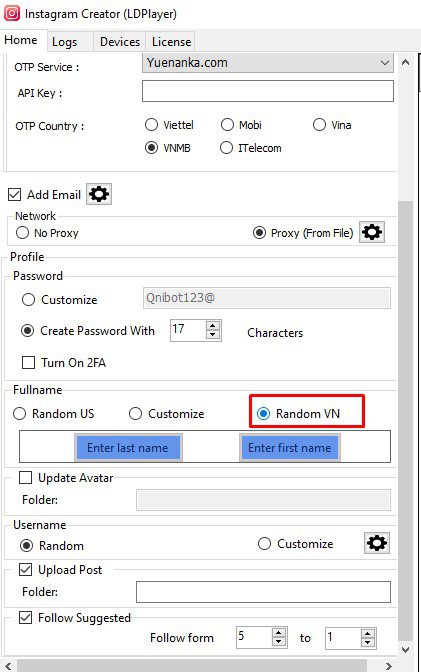The height and width of the screenshot is (672, 421).
Task: Click the API Key input field
Action: (x=268, y=91)
